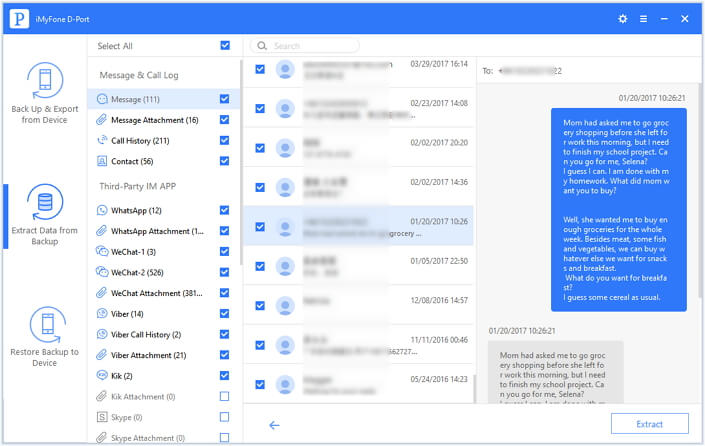This screenshot has width=705, height=446.
Task: Click the WhatsApp icon
Action: 102,210
